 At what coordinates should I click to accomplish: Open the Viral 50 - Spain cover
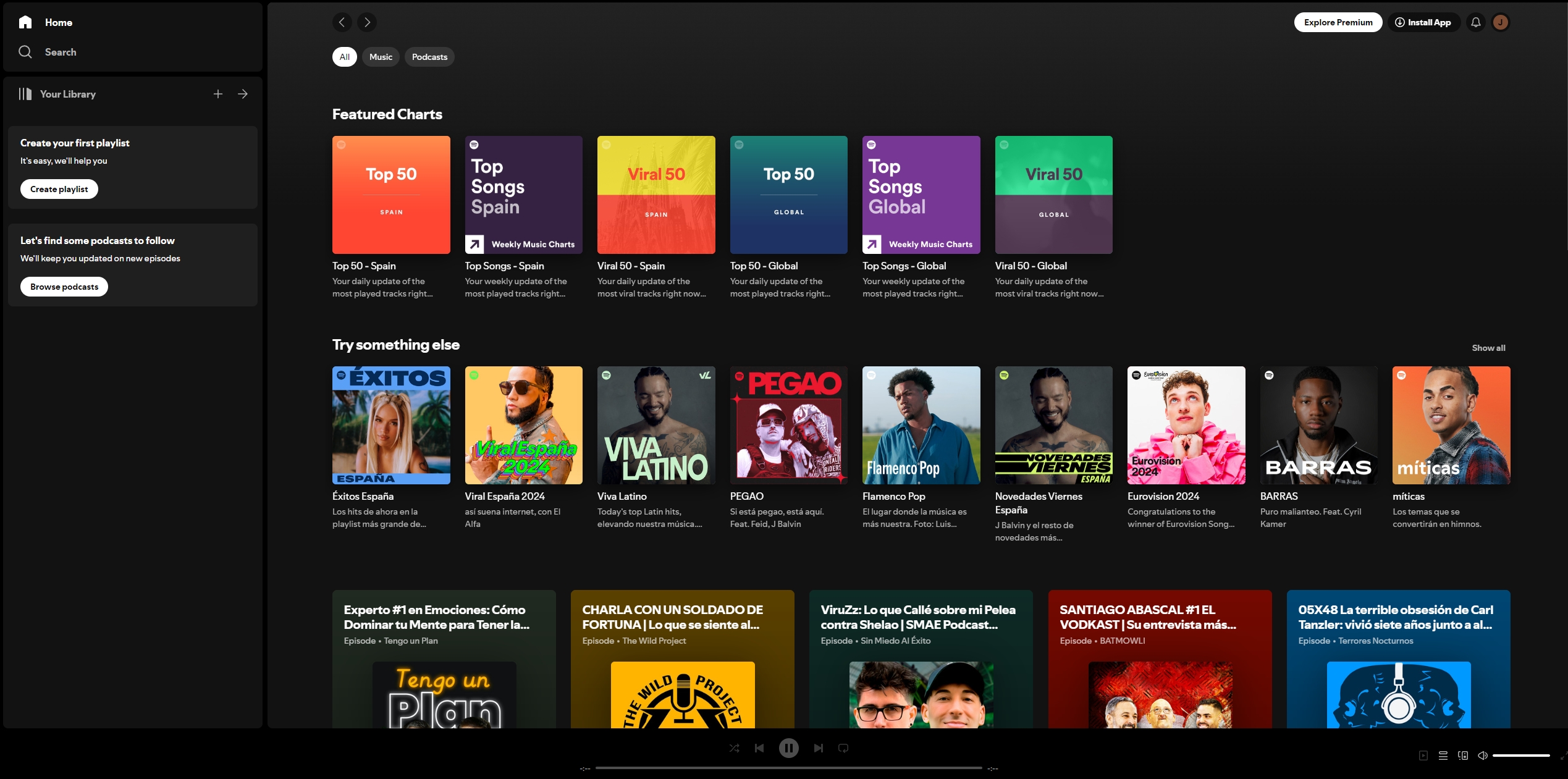pos(656,195)
